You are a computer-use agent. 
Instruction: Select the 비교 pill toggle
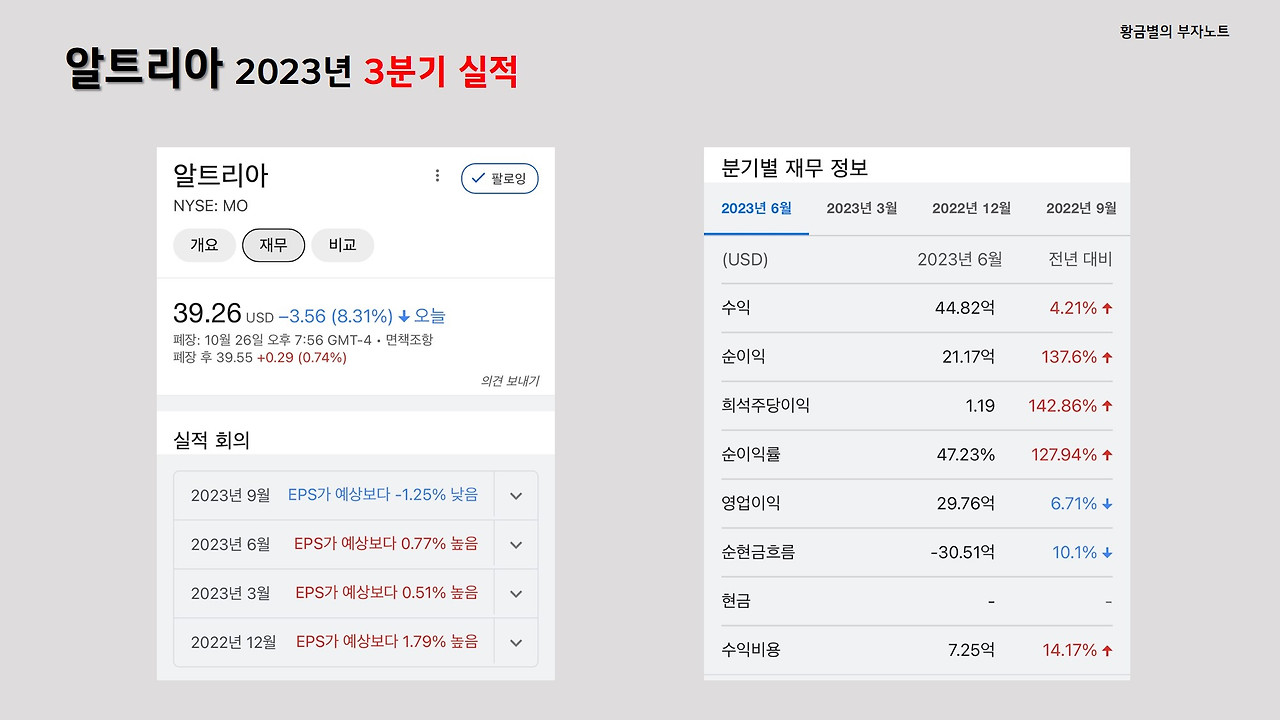point(343,245)
